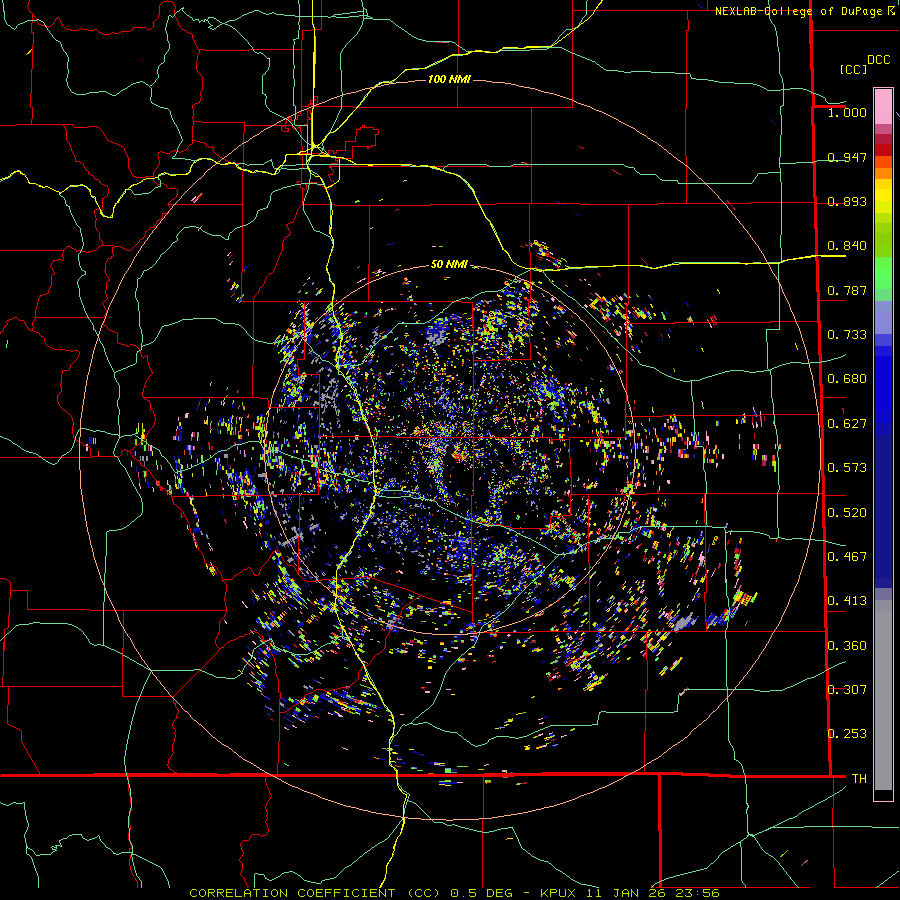Screen dimensions: 900x900
Task: Click the 1.000 value on the color scale
Action: (847, 112)
